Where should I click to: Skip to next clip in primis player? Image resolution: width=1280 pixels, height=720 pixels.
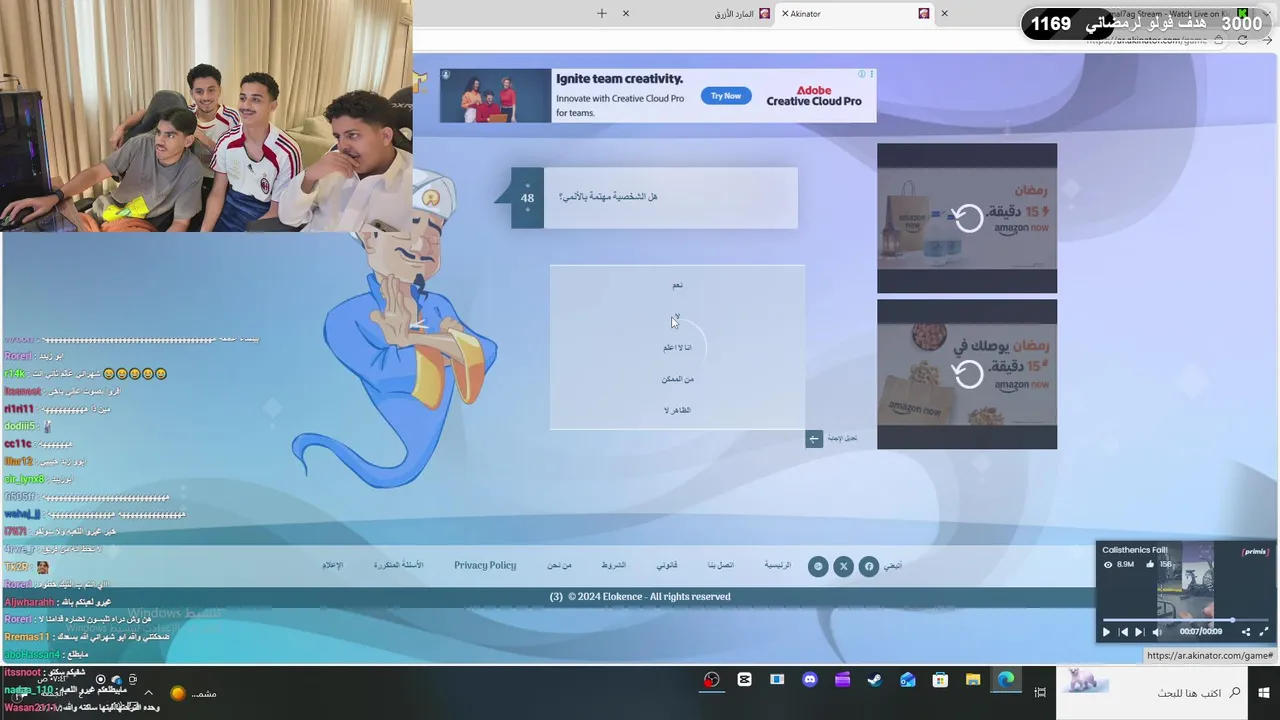1139,632
